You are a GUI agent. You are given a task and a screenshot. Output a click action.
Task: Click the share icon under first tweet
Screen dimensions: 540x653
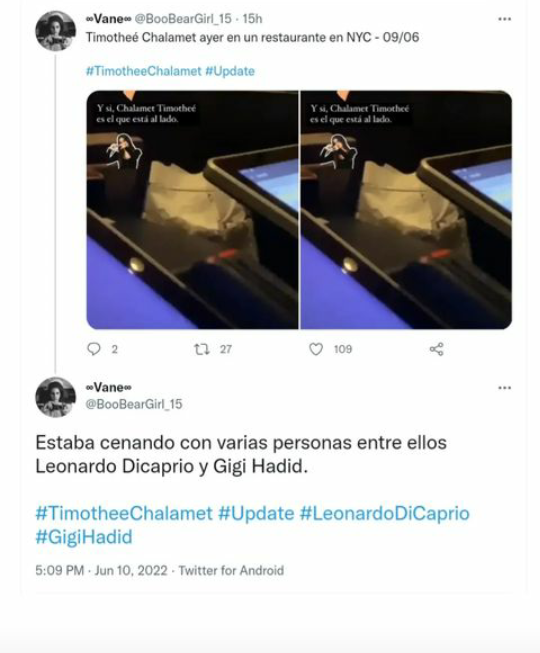tap(437, 349)
